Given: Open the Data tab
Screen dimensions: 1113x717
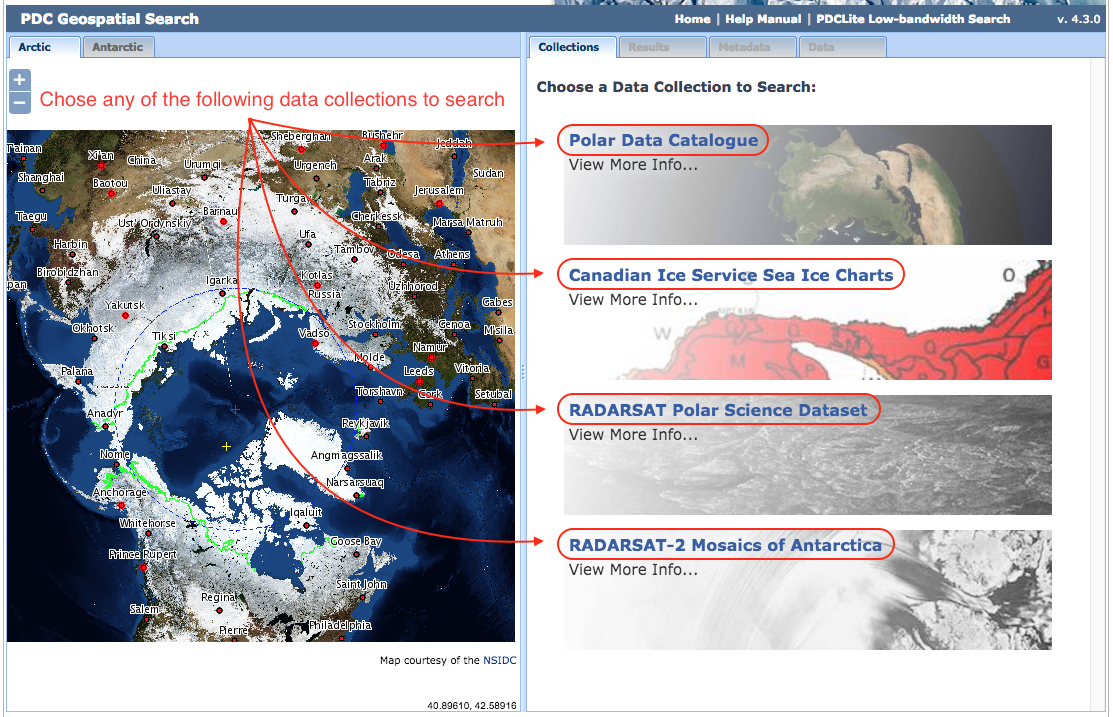Looking at the screenshot, I should pos(841,47).
